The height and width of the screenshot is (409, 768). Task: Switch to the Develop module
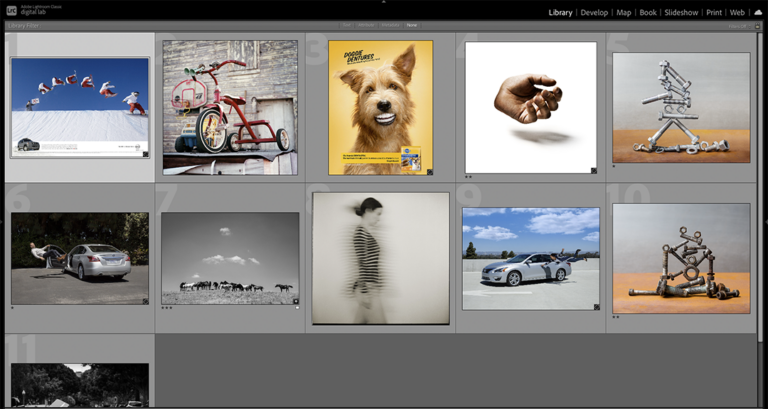[594, 13]
